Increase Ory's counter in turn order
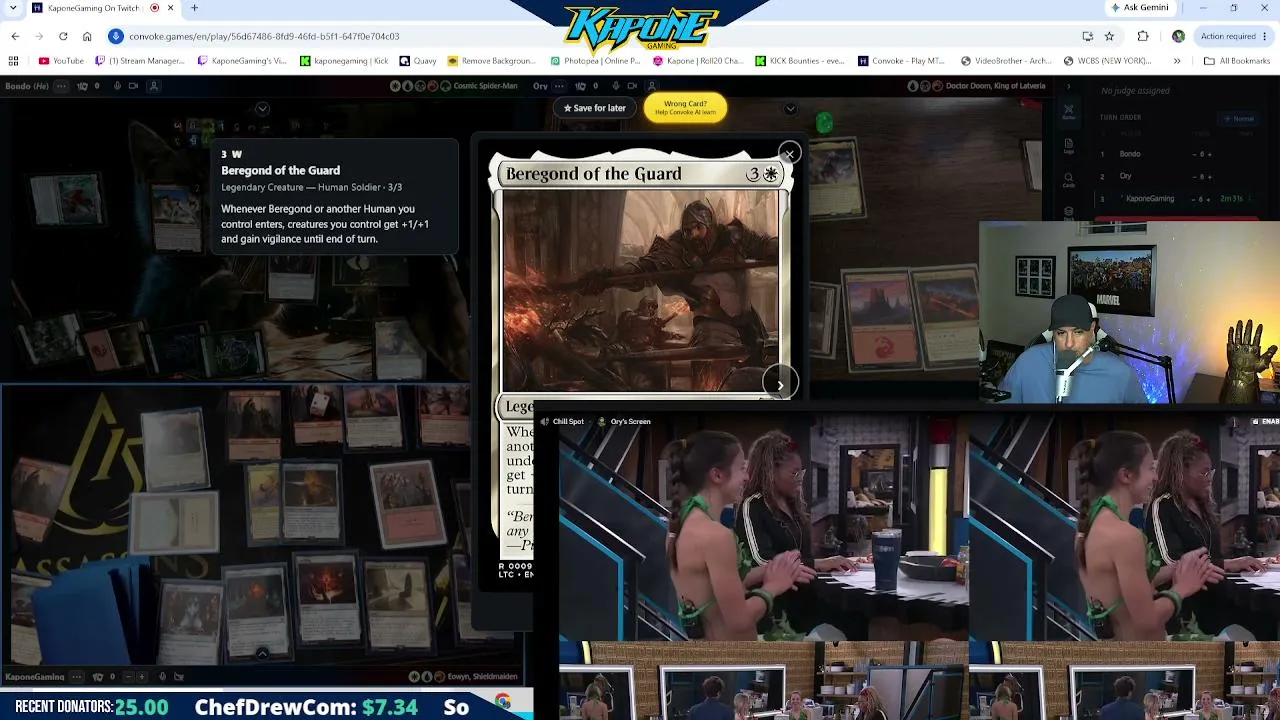1280x720 pixels. point(1210,176)
